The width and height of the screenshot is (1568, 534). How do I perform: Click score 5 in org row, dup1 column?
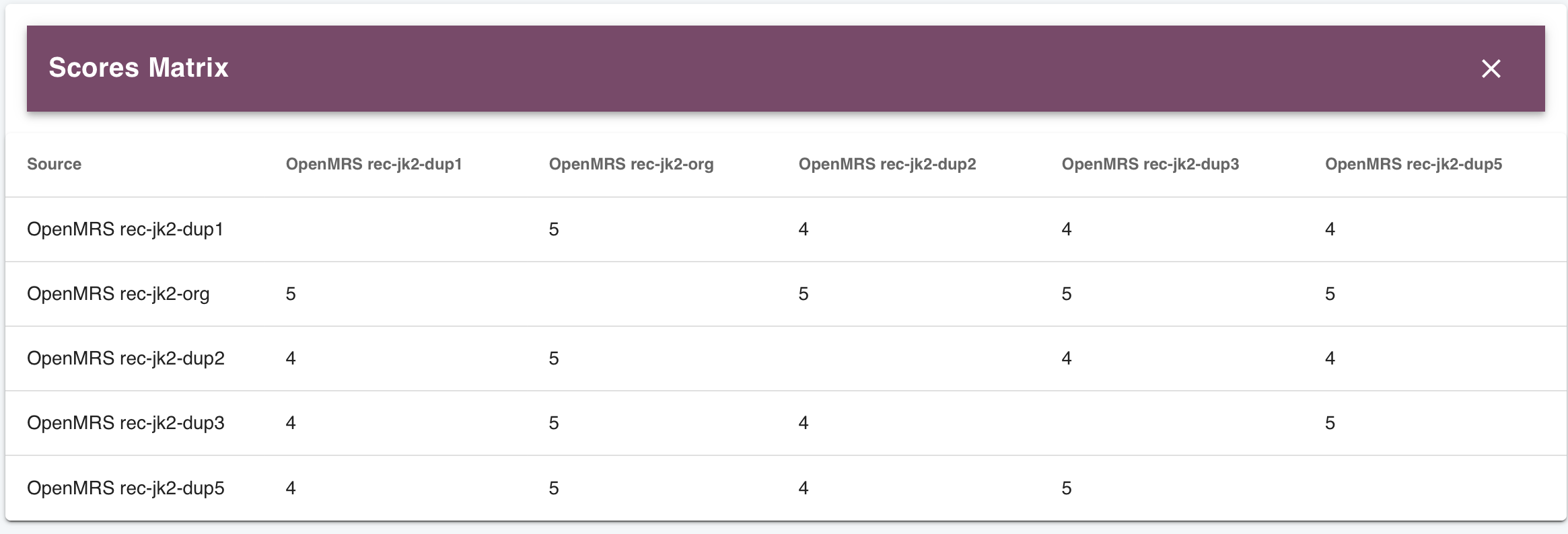tap(291, 294)
